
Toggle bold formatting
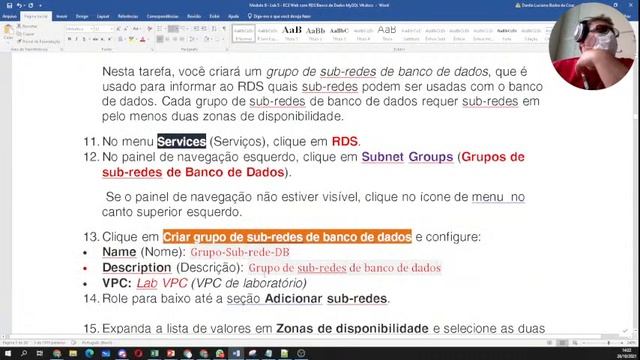69,39
